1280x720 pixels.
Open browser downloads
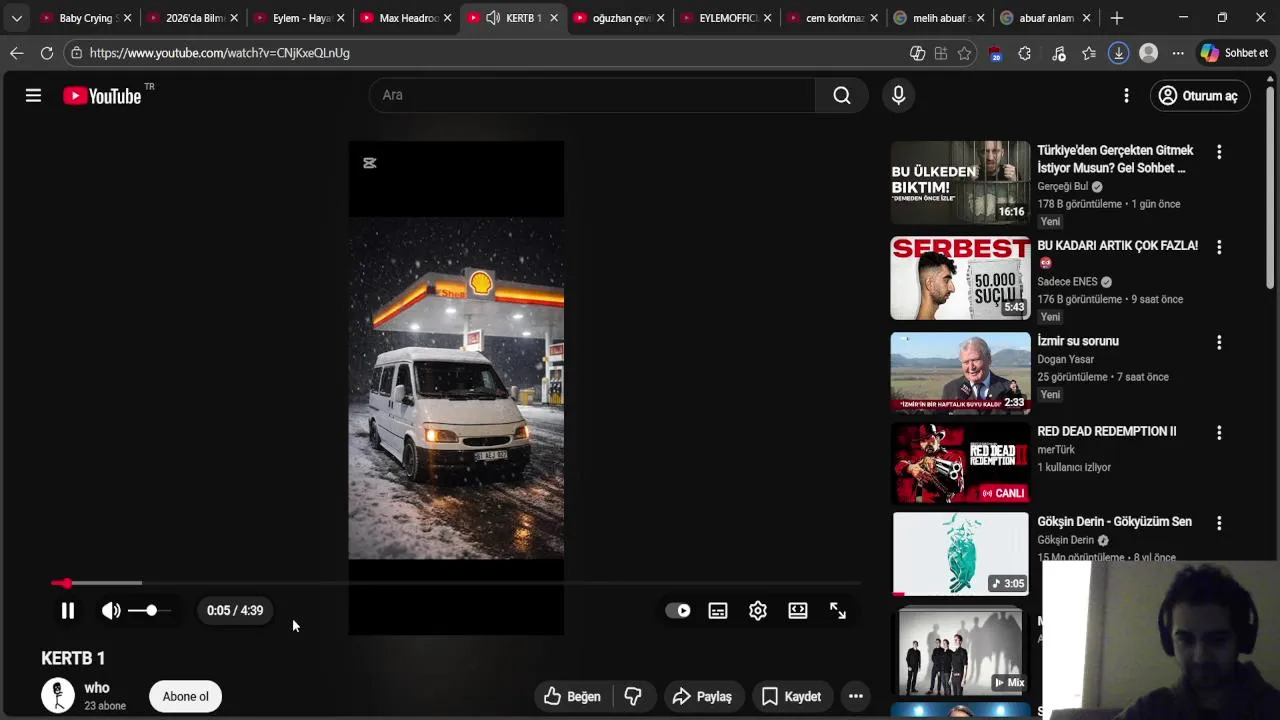(1119, 53)
